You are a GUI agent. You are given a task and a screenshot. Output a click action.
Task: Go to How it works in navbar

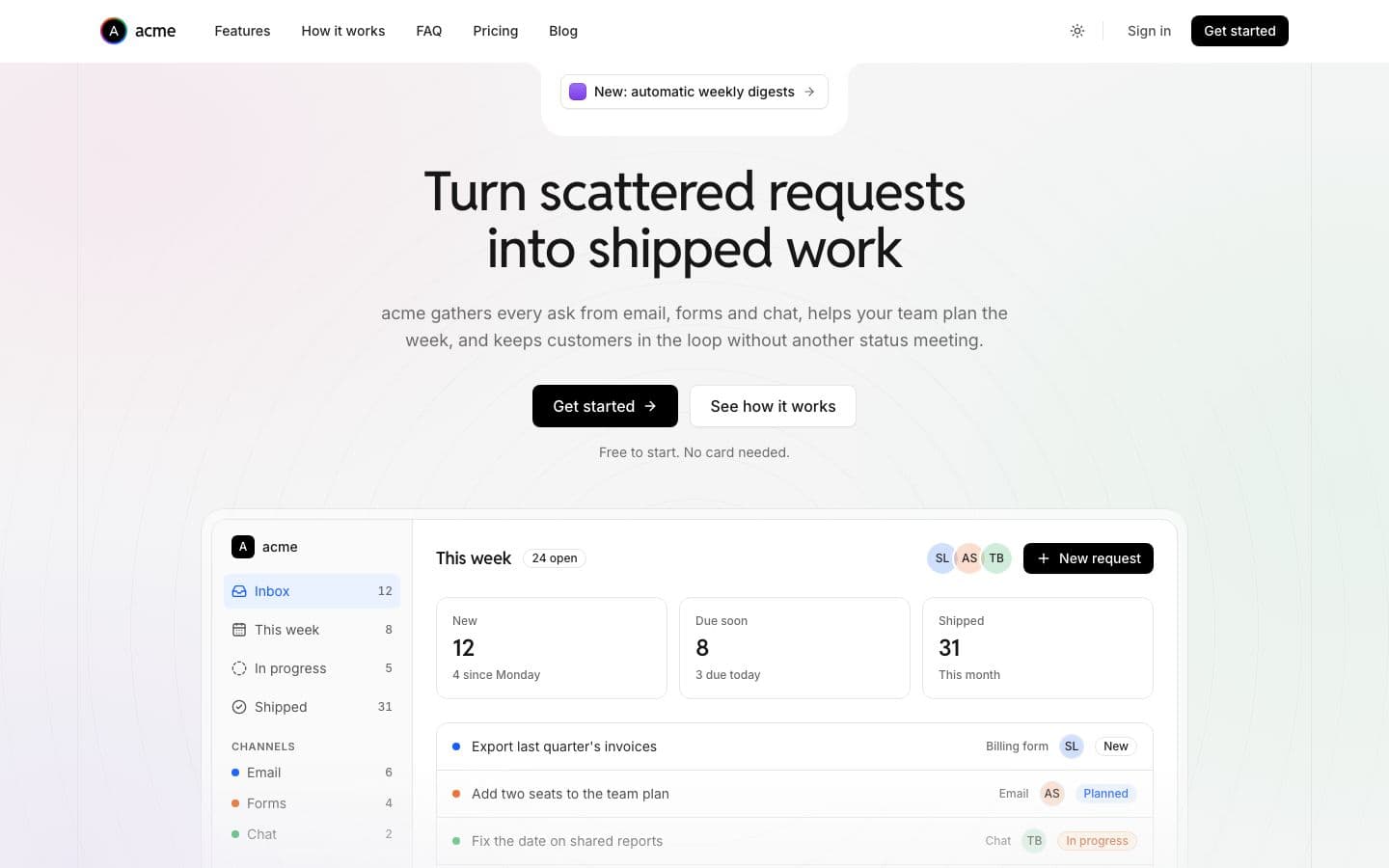(x=342, y=31)
